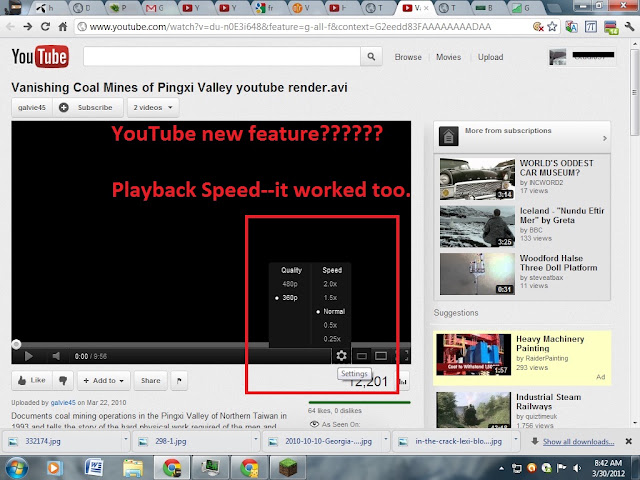Open galvie45 channel button

[x=32, y=107]
